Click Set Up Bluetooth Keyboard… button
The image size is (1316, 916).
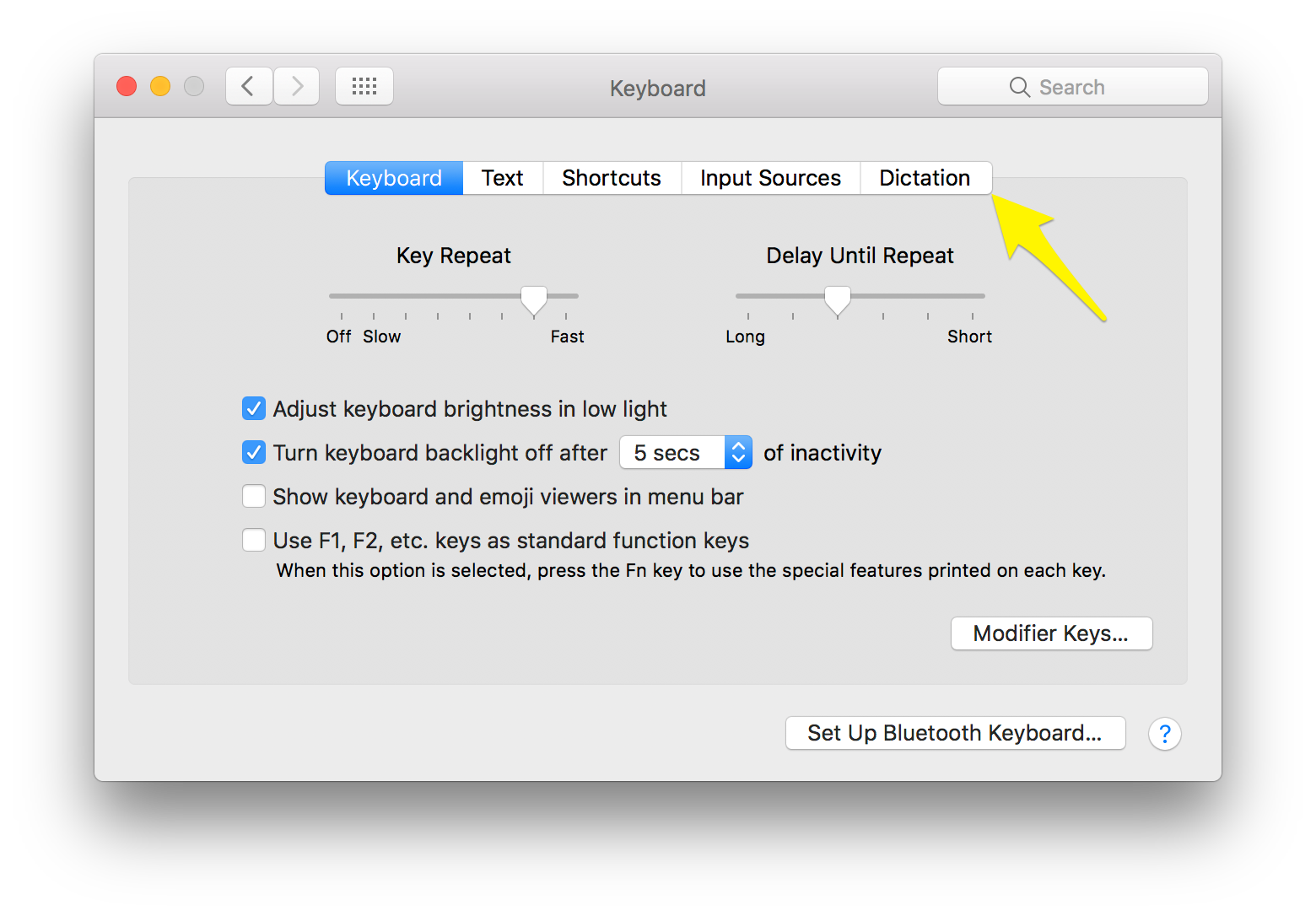955,733
